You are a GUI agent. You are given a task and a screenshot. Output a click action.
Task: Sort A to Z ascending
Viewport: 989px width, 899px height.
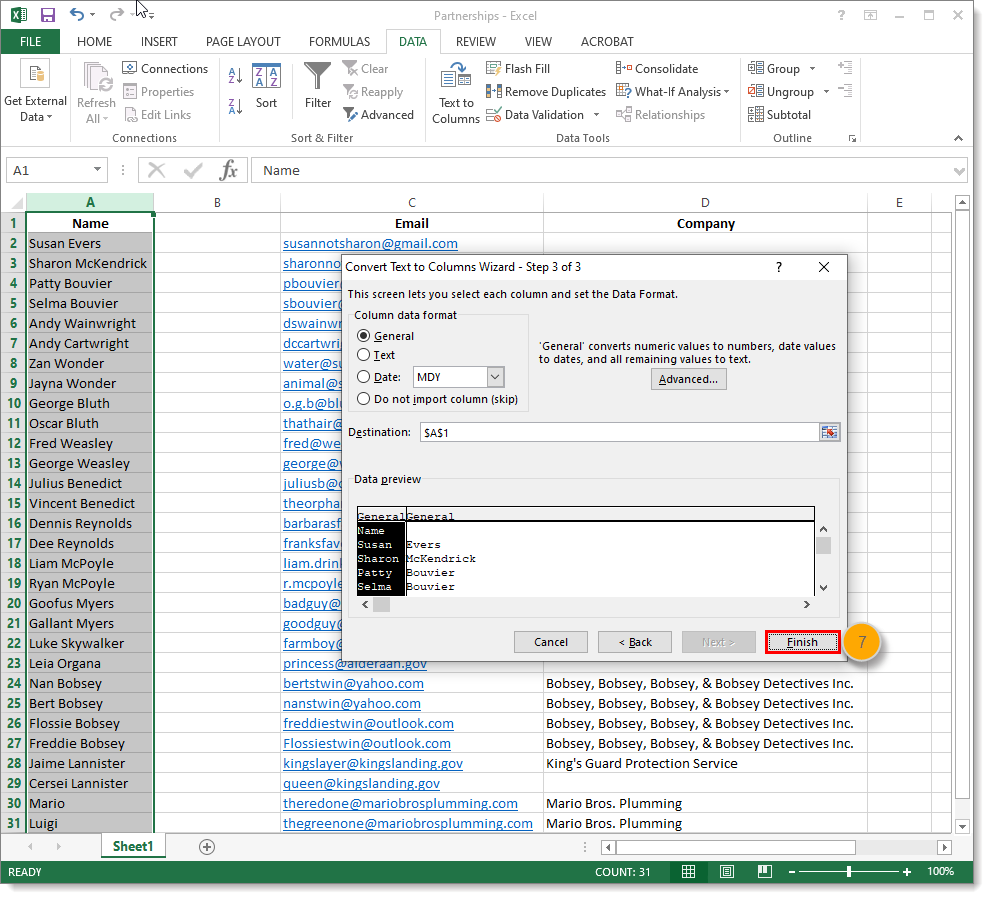point(235,76)
